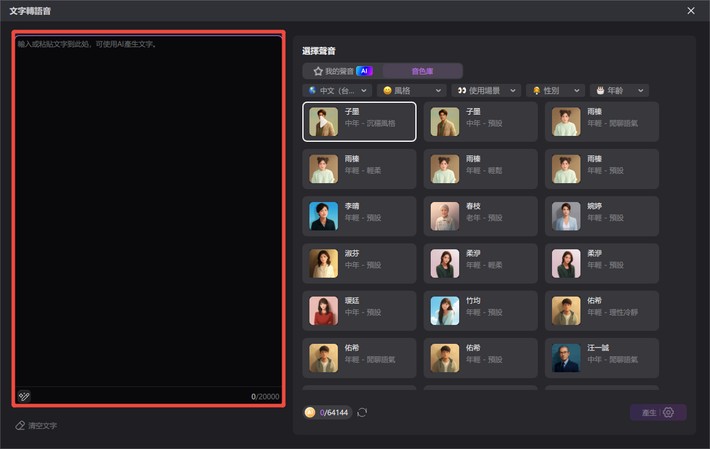710x449 pixels.
Task: Select the 春枝 elderly voice card
Action: tap(480, 216)
